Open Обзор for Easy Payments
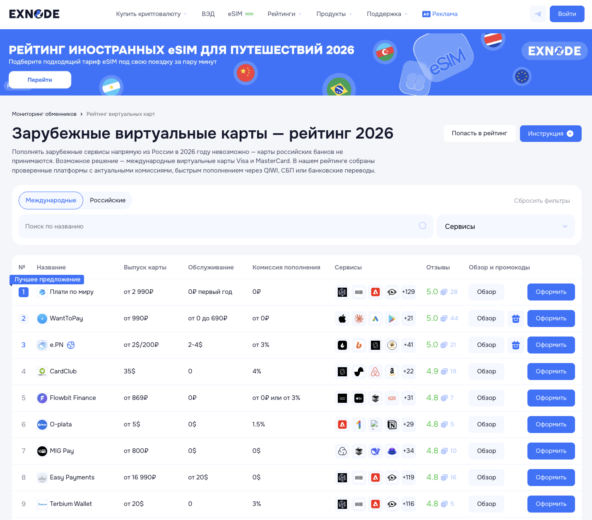This screenshot has height=520, width=592. (x=486, y=477)
